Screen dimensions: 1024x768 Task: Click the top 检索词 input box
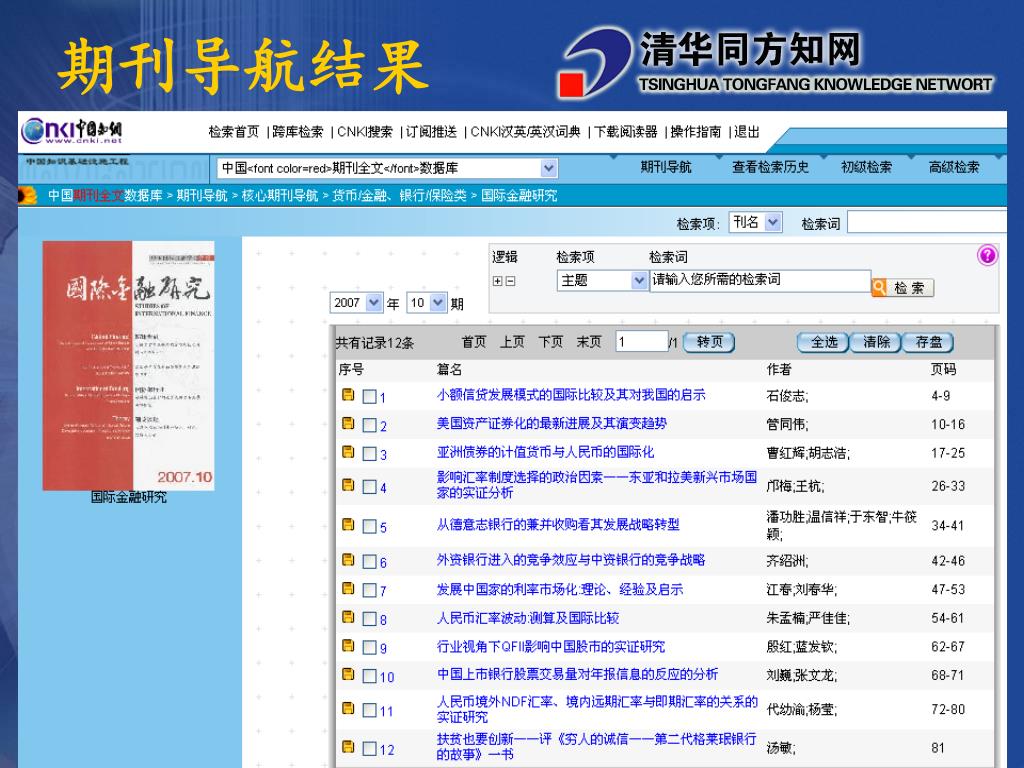click(927, 223)
